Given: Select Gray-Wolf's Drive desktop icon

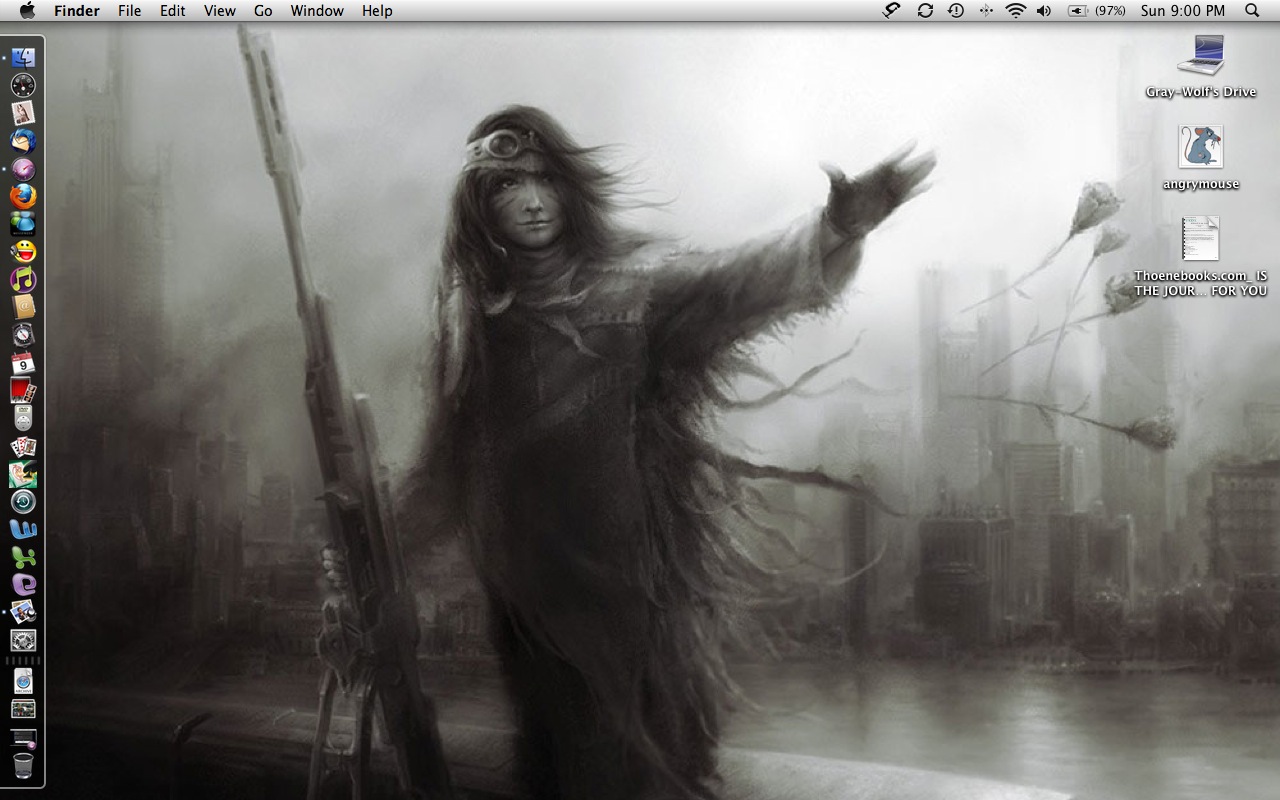Looking at the screenshot, I should click(1201, 66).
